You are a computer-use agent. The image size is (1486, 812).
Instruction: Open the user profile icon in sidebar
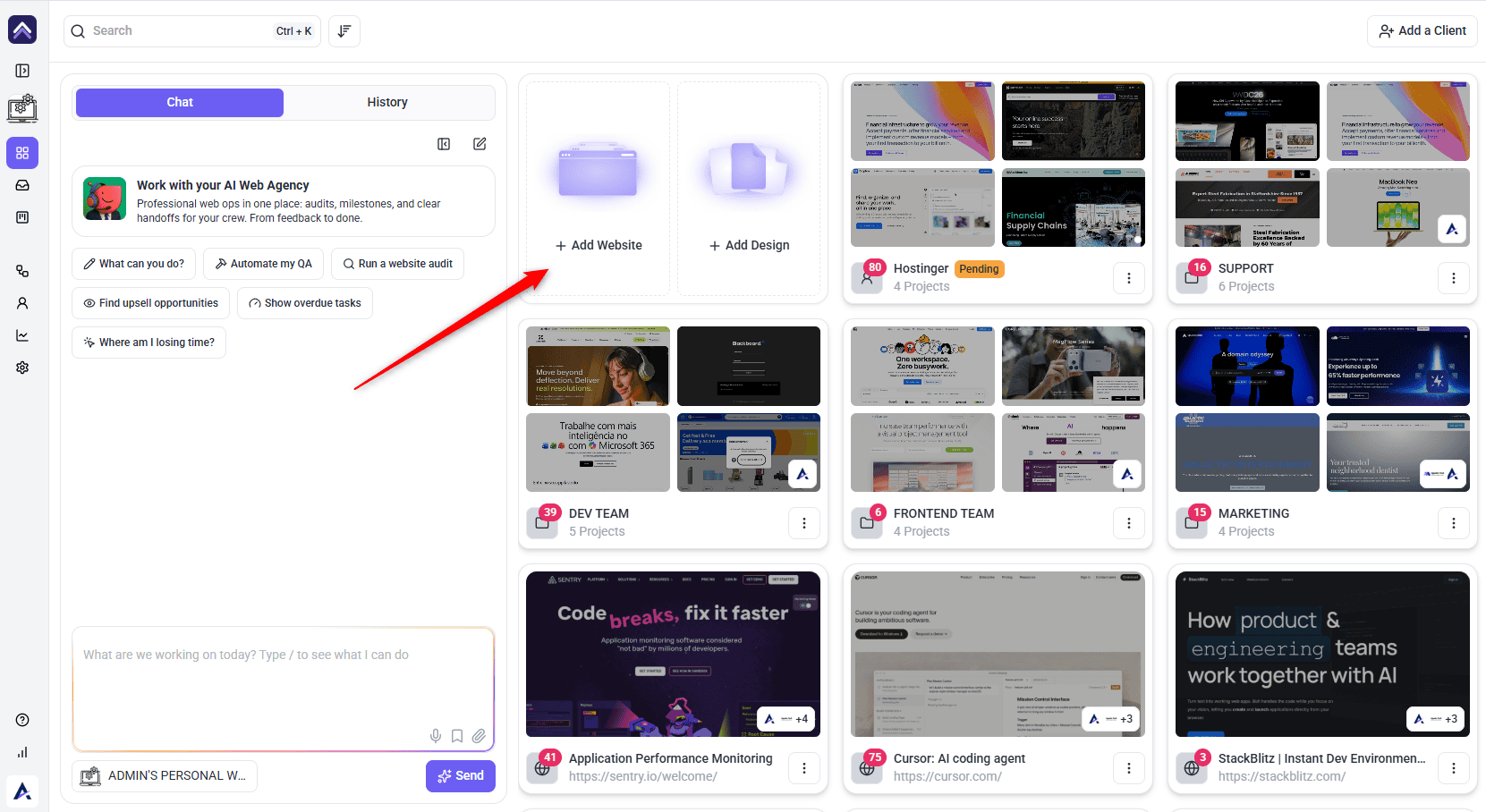point(22,303)
